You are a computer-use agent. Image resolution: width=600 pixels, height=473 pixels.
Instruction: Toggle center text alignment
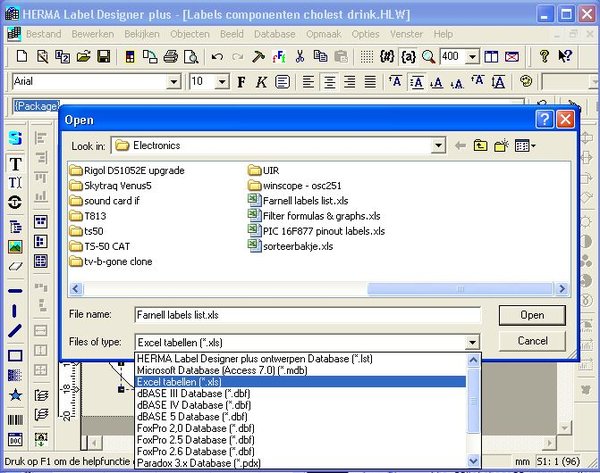[x=329, y=81]
